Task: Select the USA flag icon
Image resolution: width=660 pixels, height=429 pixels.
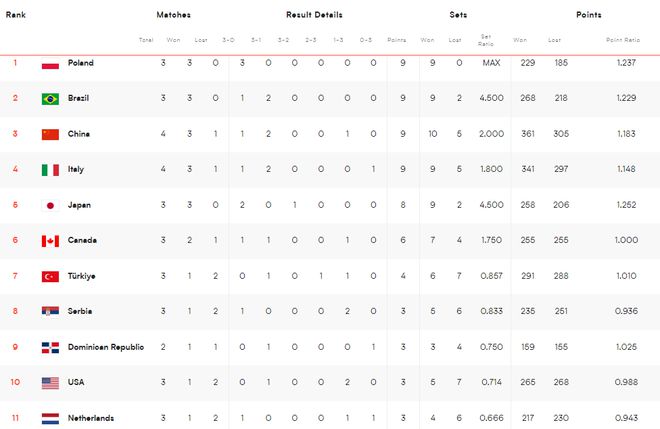Action: click(51, 383)
